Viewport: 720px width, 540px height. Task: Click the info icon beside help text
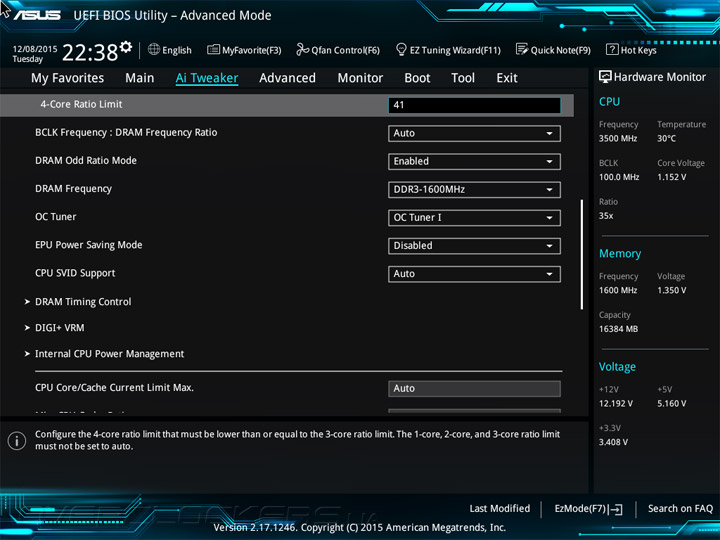(17, 441)
